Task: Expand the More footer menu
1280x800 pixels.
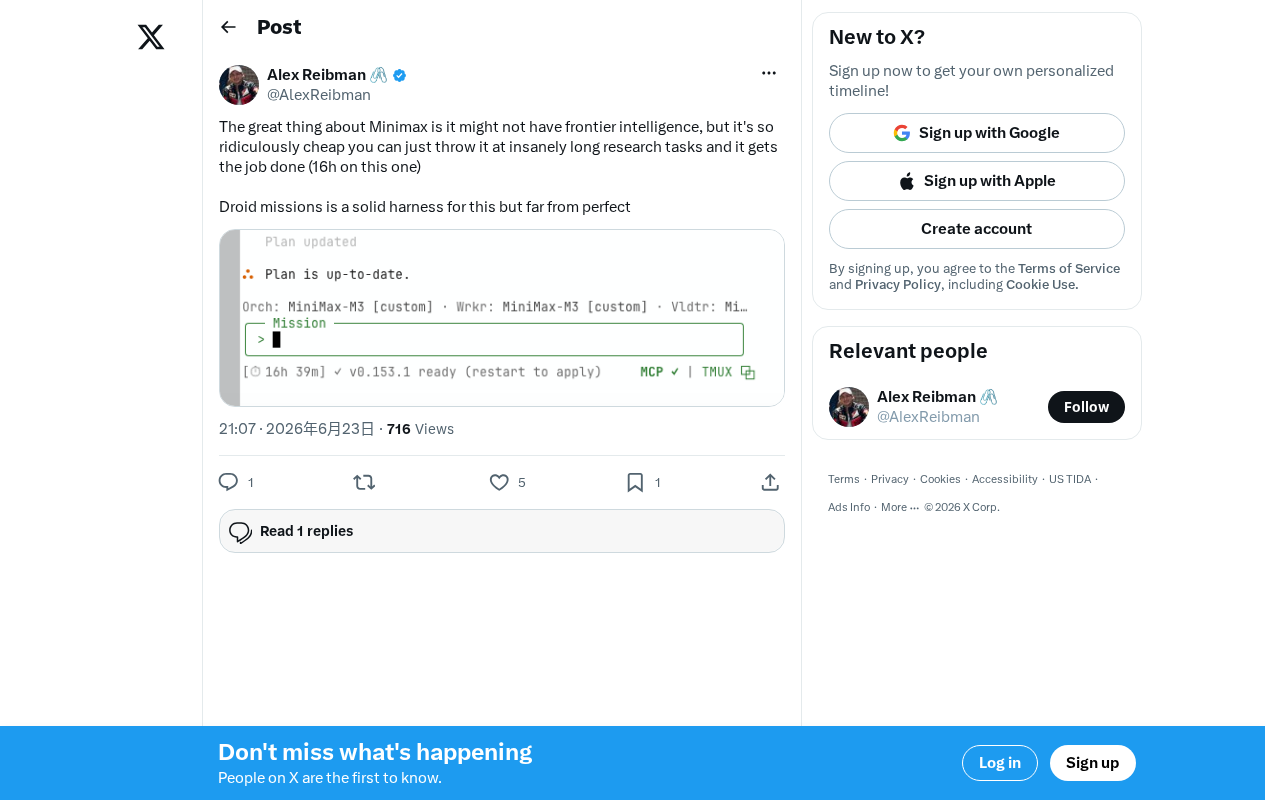Action: [x=900, y=507]
